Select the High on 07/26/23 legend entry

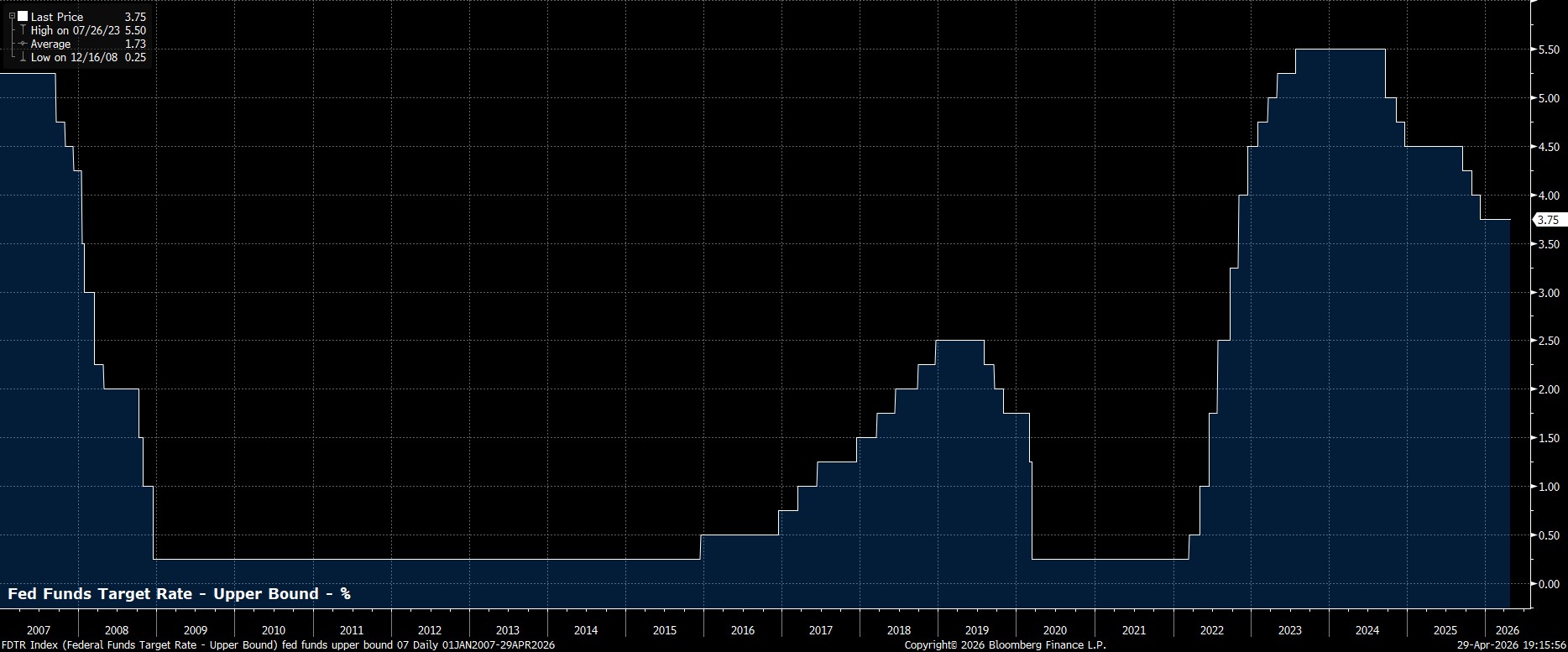point(76,30)
